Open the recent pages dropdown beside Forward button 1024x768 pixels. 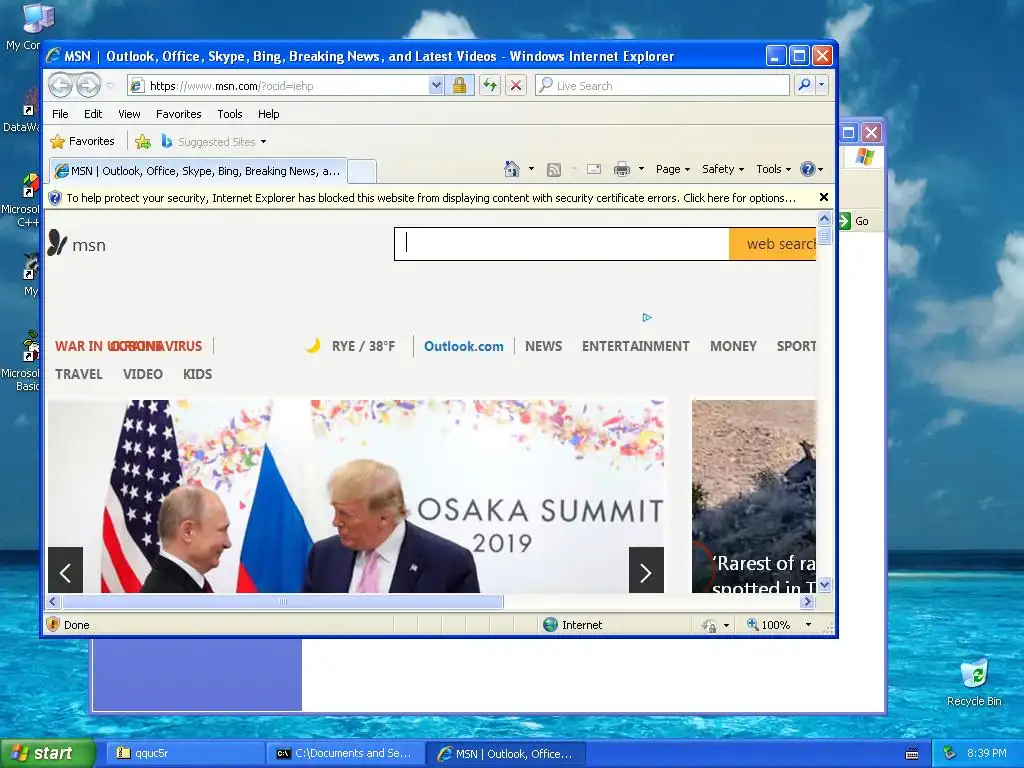click(x=110, y=86)
